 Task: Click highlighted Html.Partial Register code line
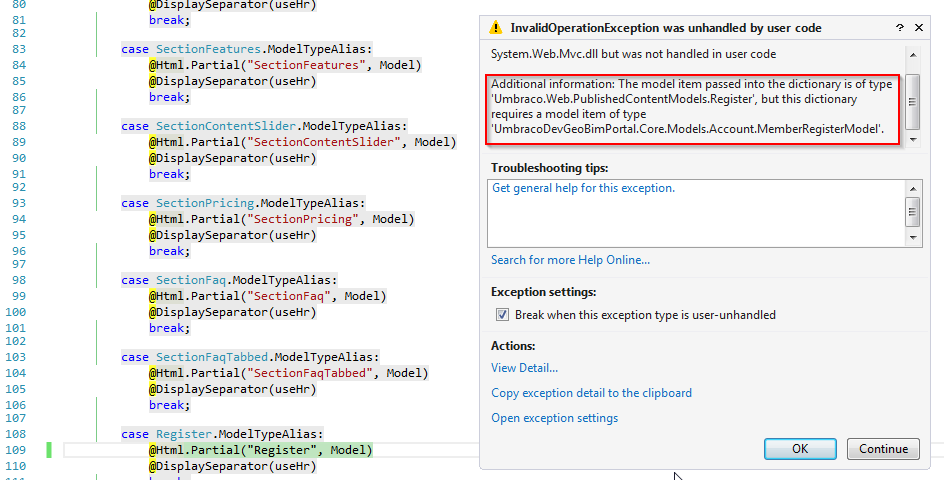click(260, 450)
